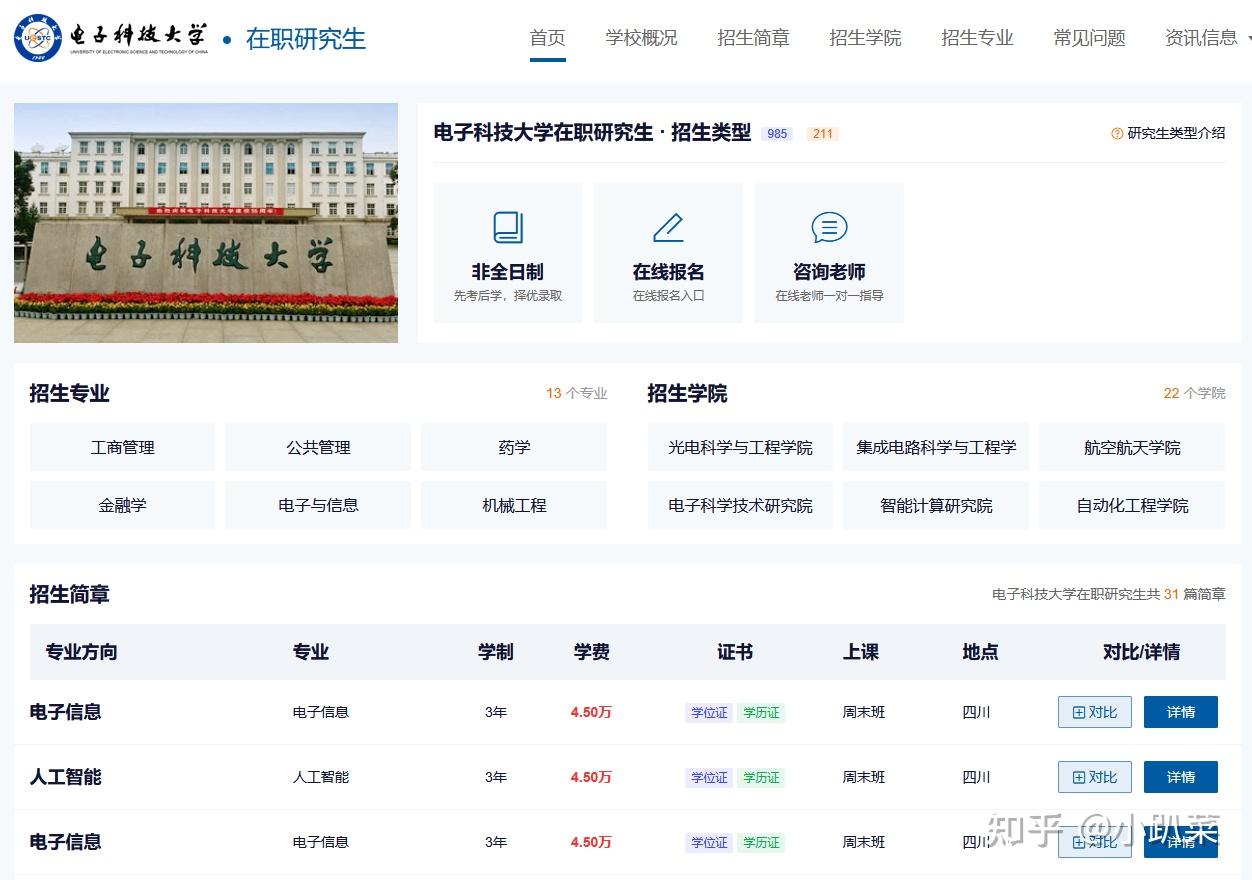Click the chat bubble icon above 咨询老师

[829, 228]
